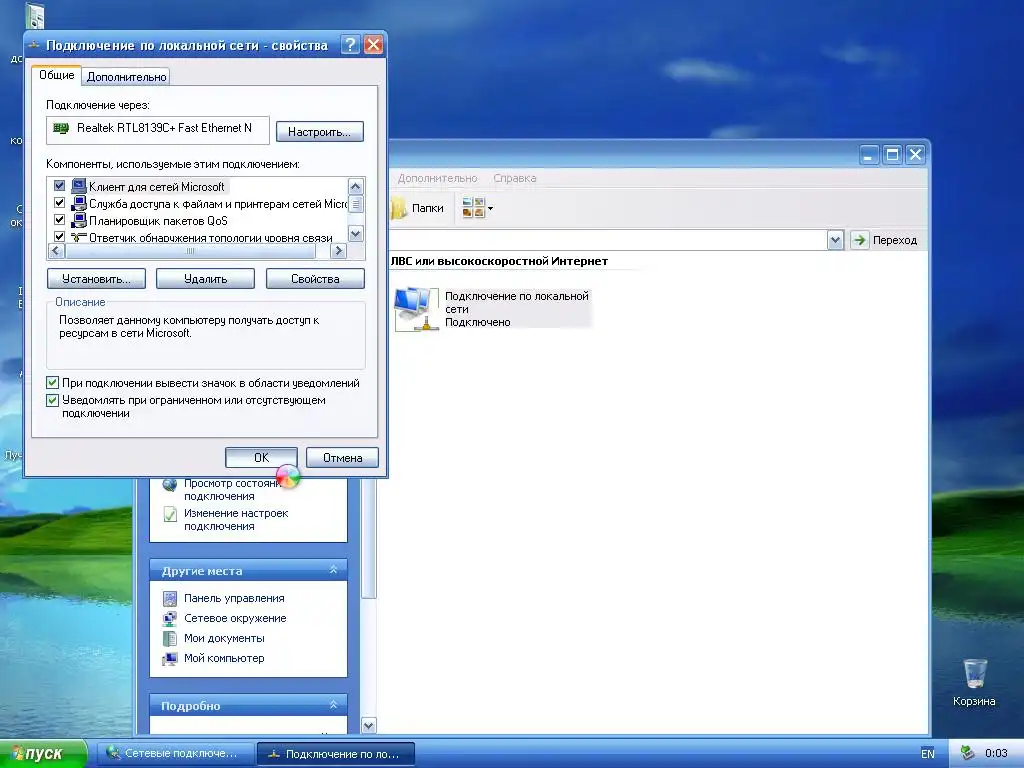This screenshot has height=768, width=1024.
Task: Switch to Сетевые подключения taskbar button
Action: 176,754
